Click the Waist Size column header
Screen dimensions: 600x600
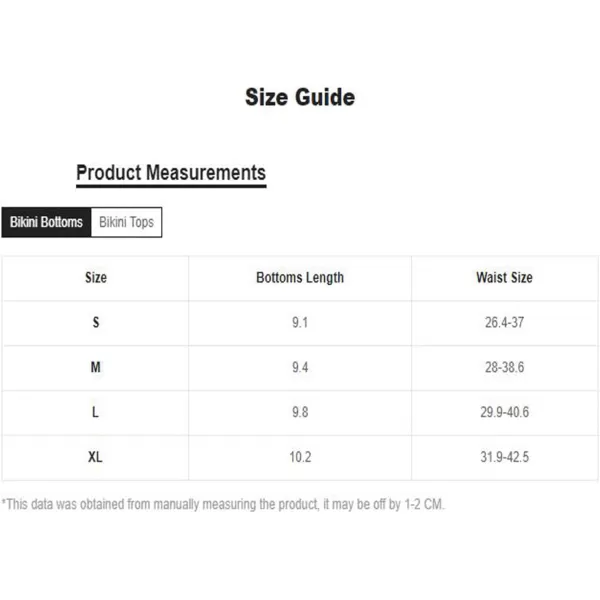coord(504,277)
